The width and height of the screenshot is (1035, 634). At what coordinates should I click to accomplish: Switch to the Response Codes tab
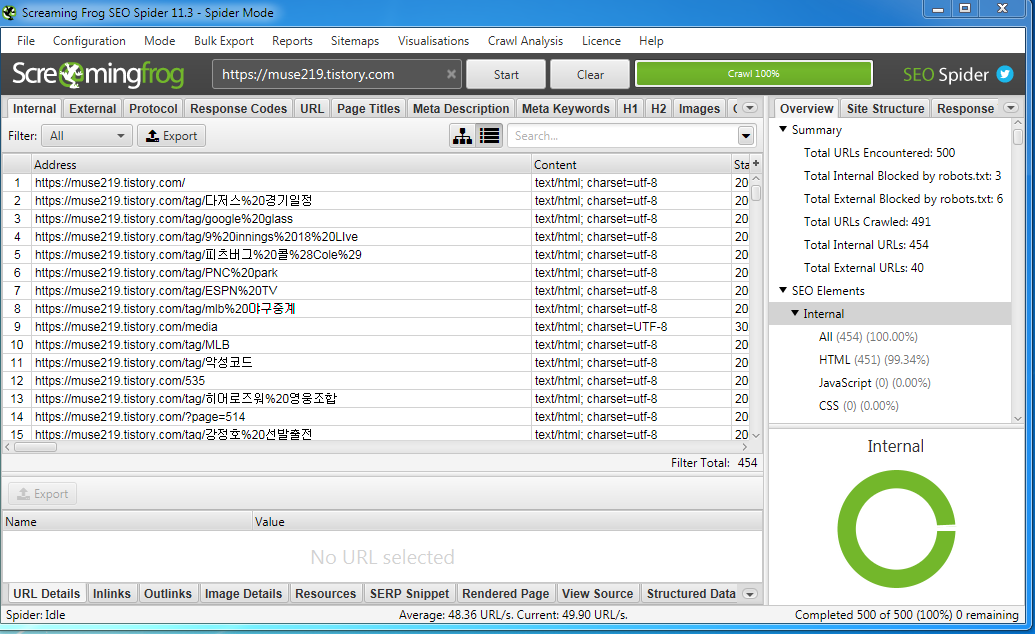click(239, 108)
